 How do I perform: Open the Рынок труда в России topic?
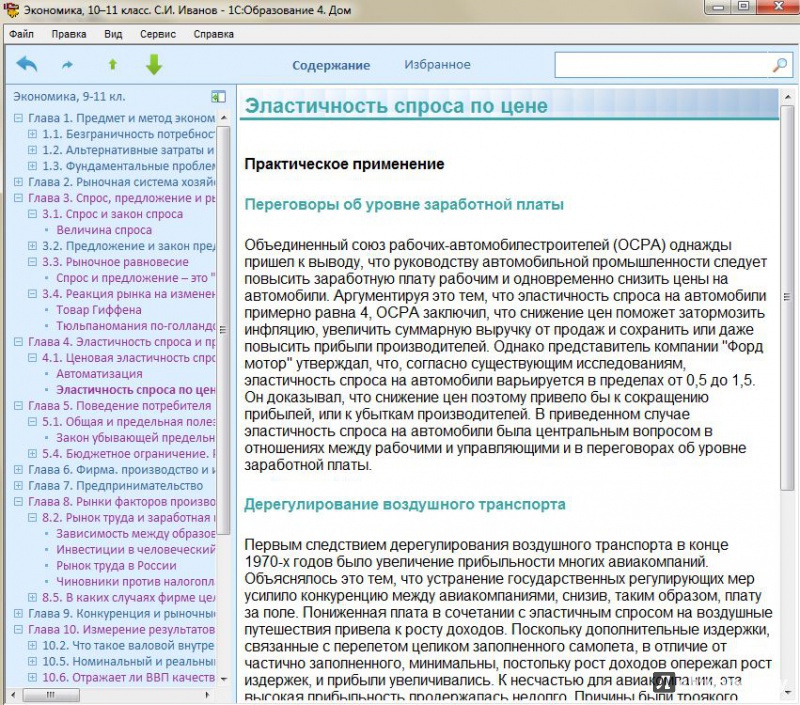(x=116, y=566)
